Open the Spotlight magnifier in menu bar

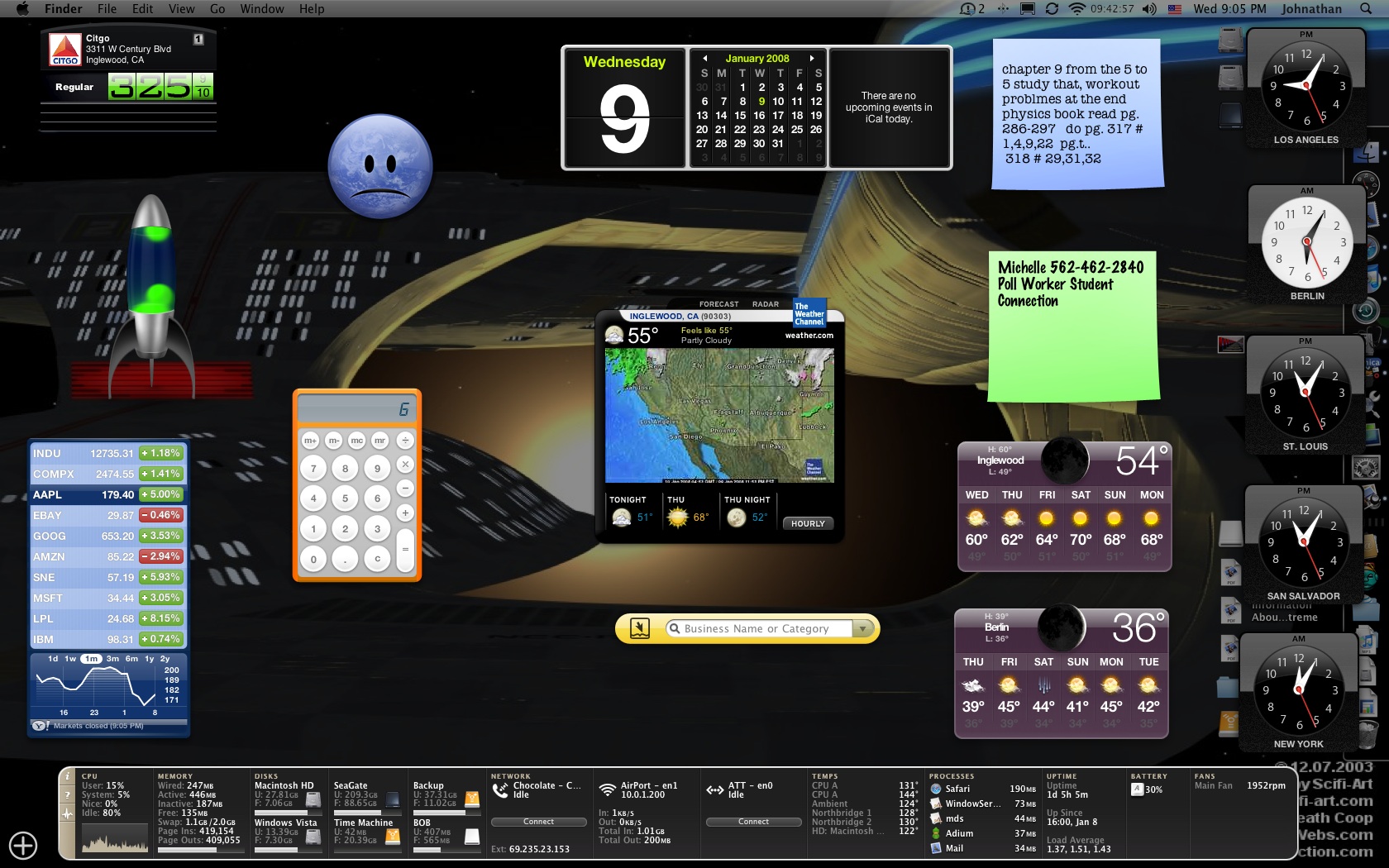click(1366, 8)
